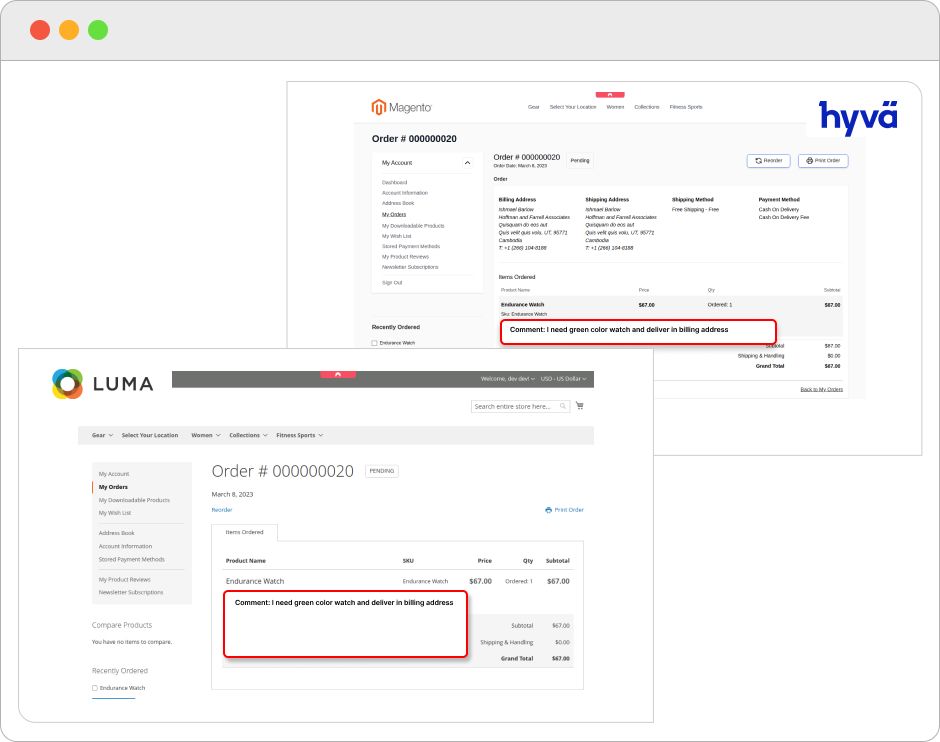Click the Search entire store field

[513, 406]
